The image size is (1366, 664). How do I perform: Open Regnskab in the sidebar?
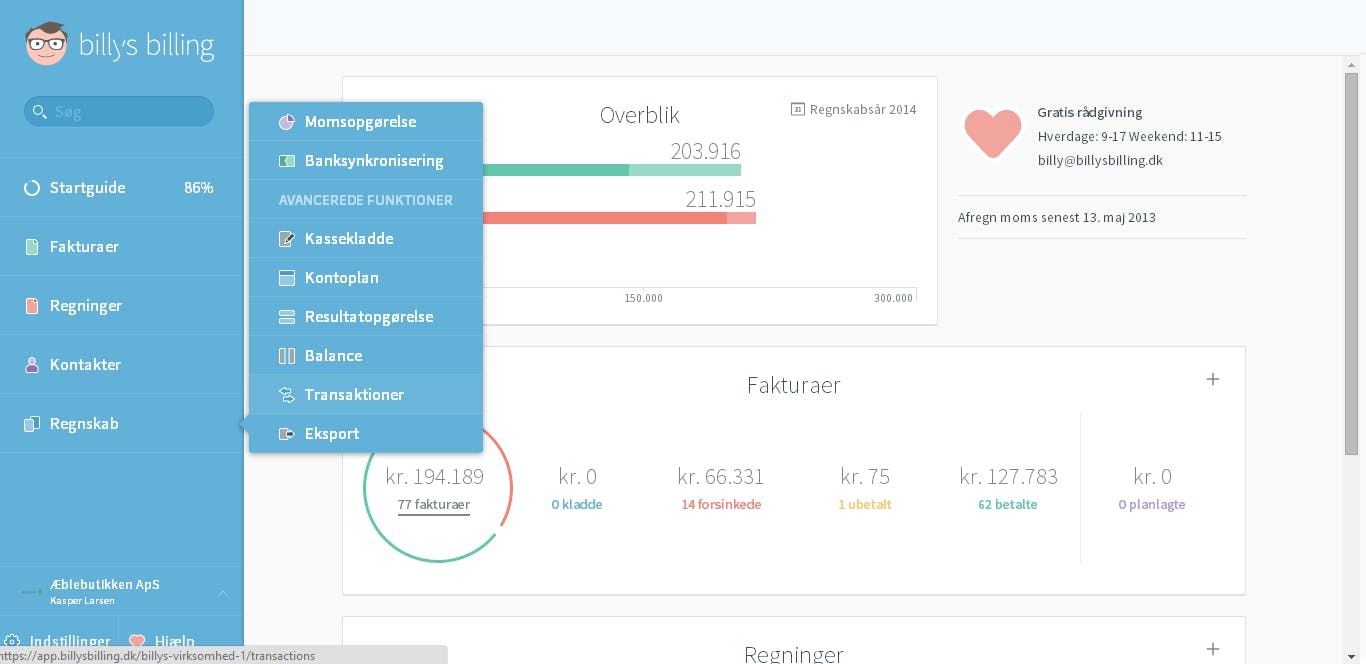[121, 424]
